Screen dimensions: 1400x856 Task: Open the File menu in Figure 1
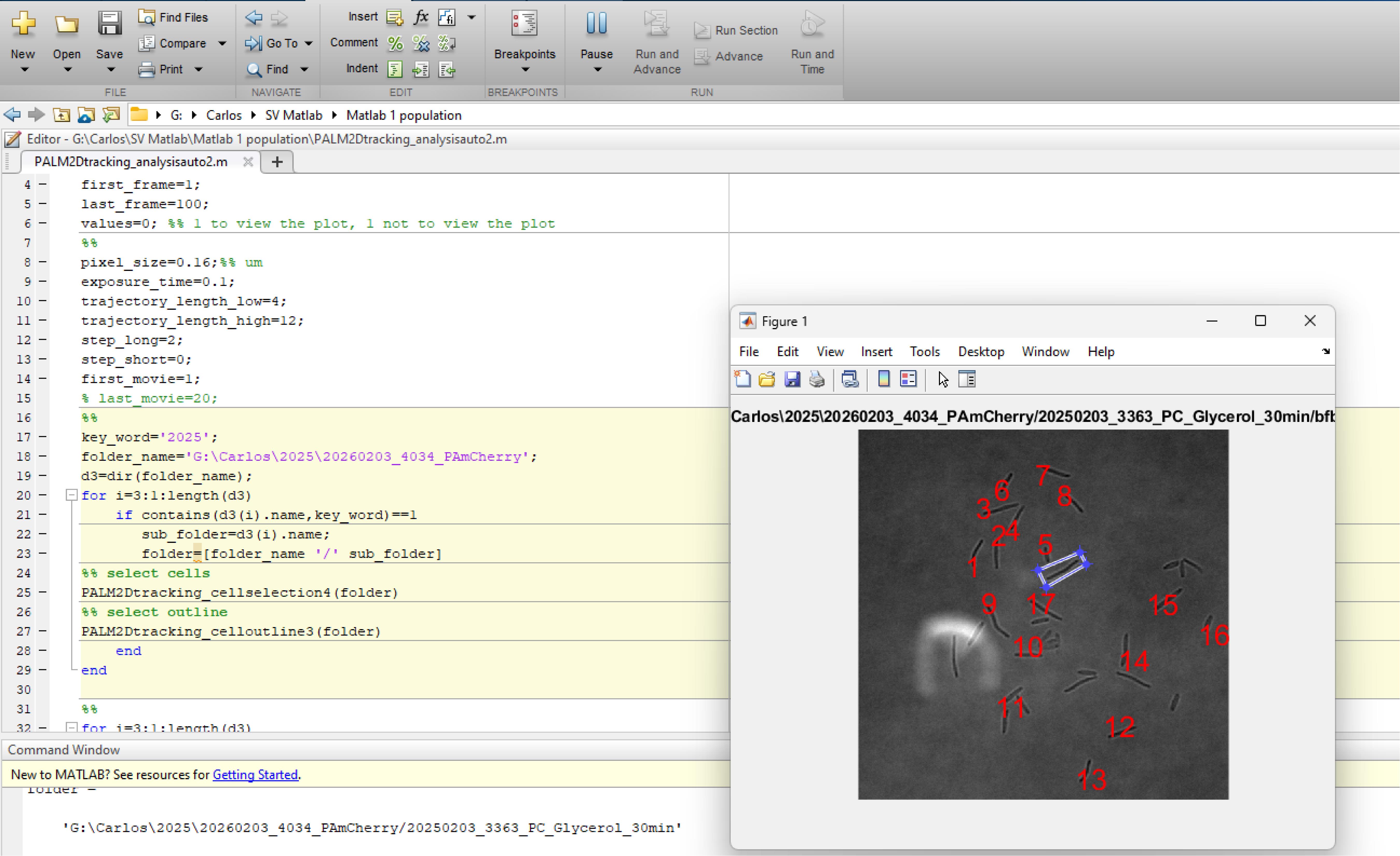point(749,352)
